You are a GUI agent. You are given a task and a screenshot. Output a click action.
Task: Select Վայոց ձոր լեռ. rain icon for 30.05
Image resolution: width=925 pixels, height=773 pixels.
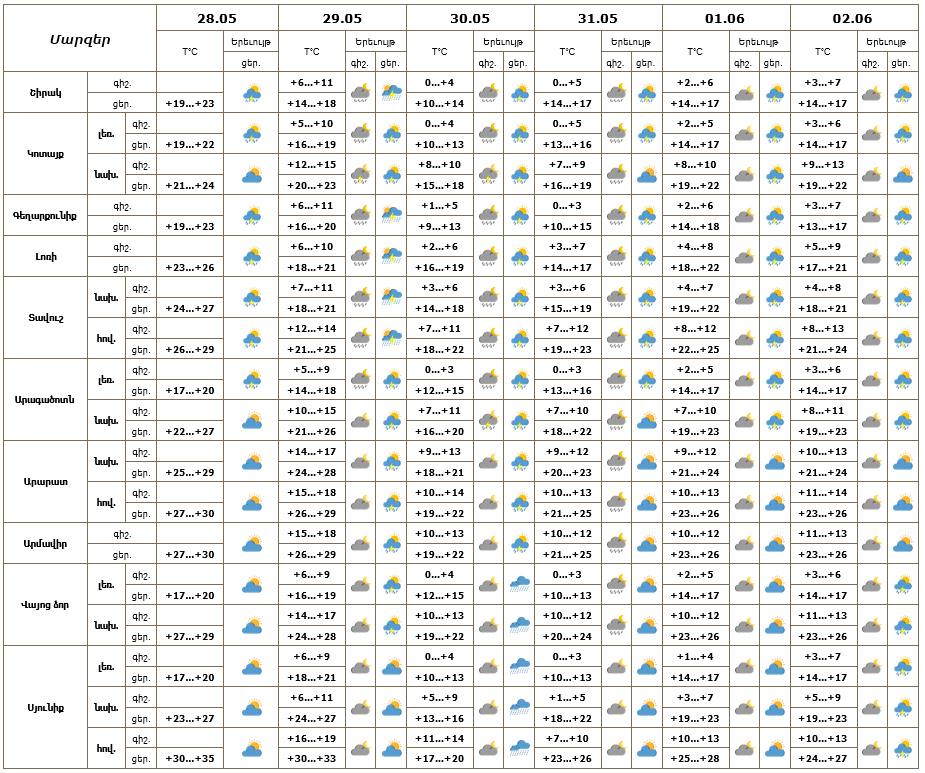click(520, 585)
